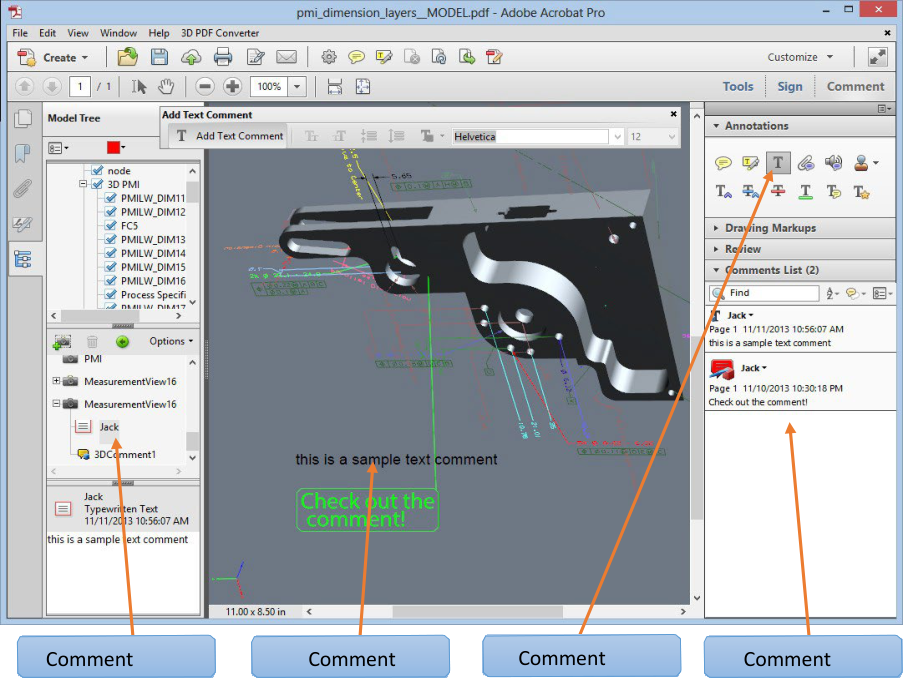Select the highlight text toolbar icon
The height and width of the screenshot is (678, 903).
click(x=384, y=57)
